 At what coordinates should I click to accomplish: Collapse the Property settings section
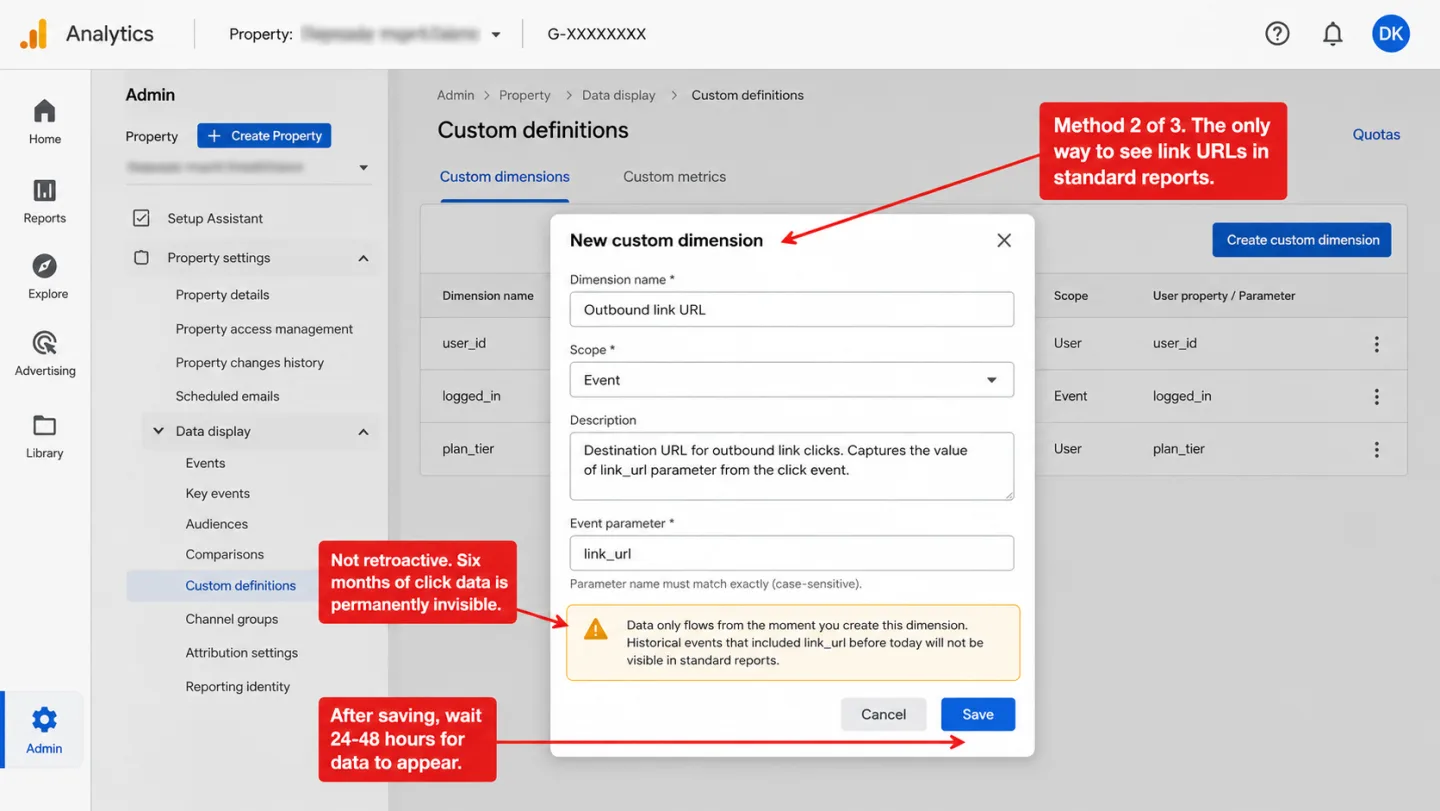click(363, 258)
